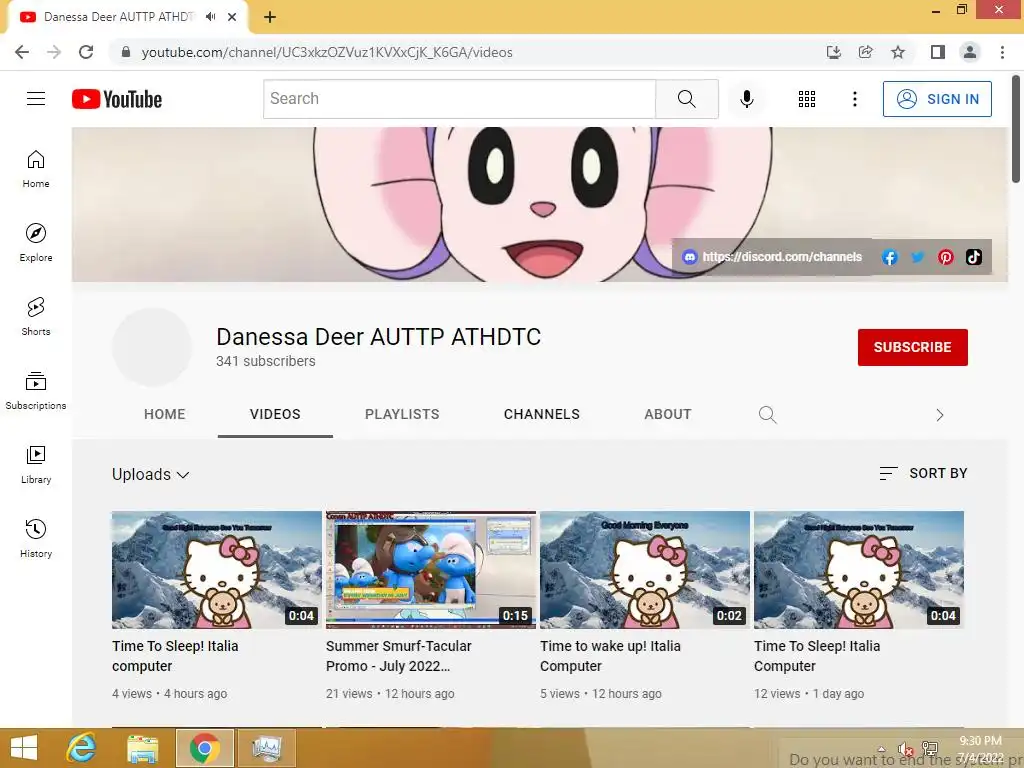
Task: Click the lock icon in address bar
Action: [126, 52]
